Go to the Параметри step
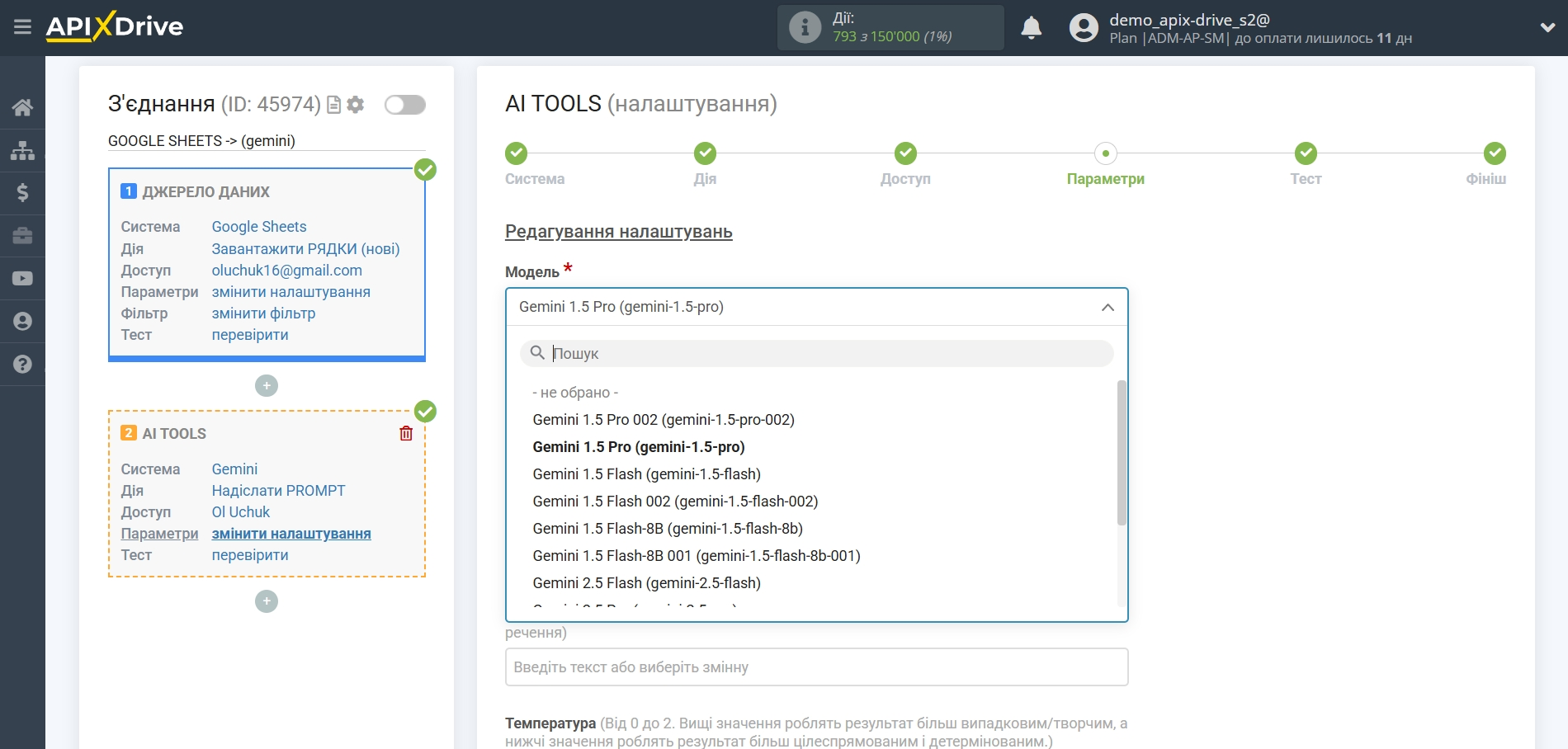This screenshot has height=749, width=1568. (1106, 164)
